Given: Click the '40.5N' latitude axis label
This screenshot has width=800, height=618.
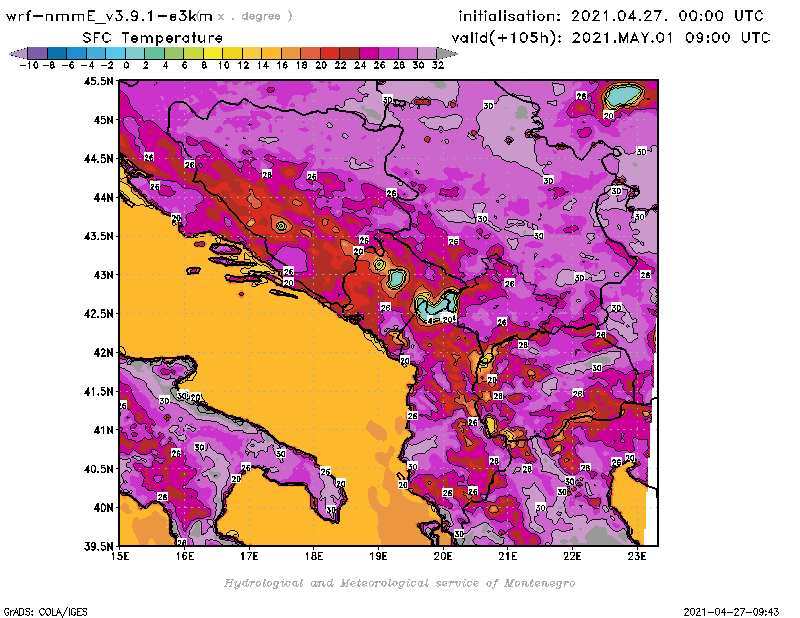Looking at the screenshot, I should point(98,469).
